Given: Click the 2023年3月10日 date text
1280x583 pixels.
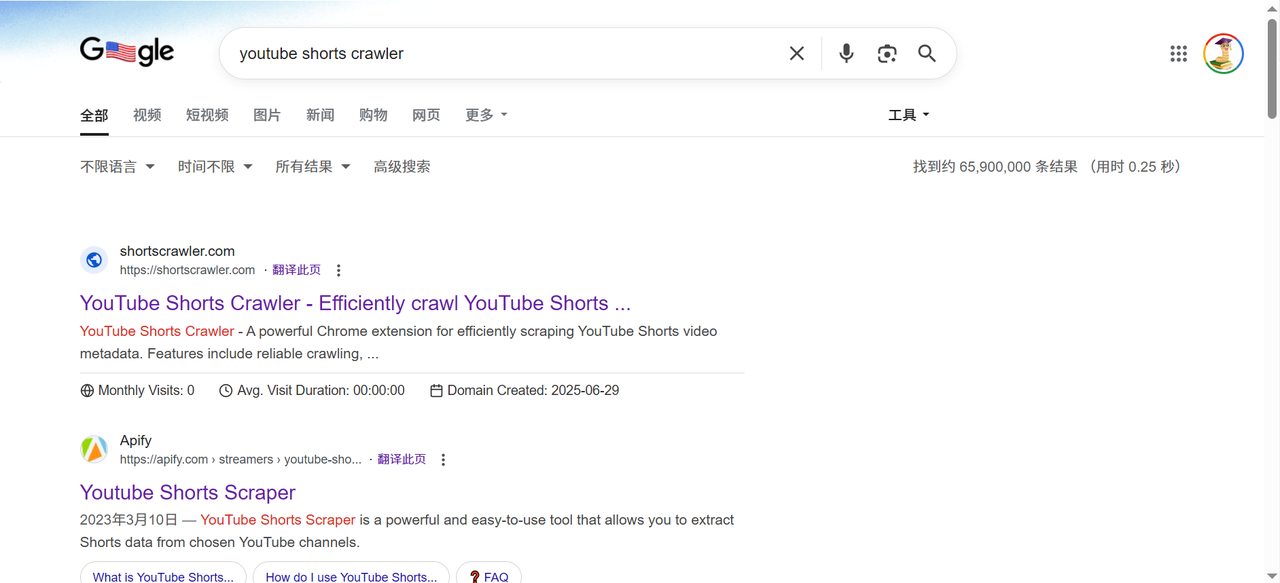Looking at the screenshot, I should click(x=129, y=520).
